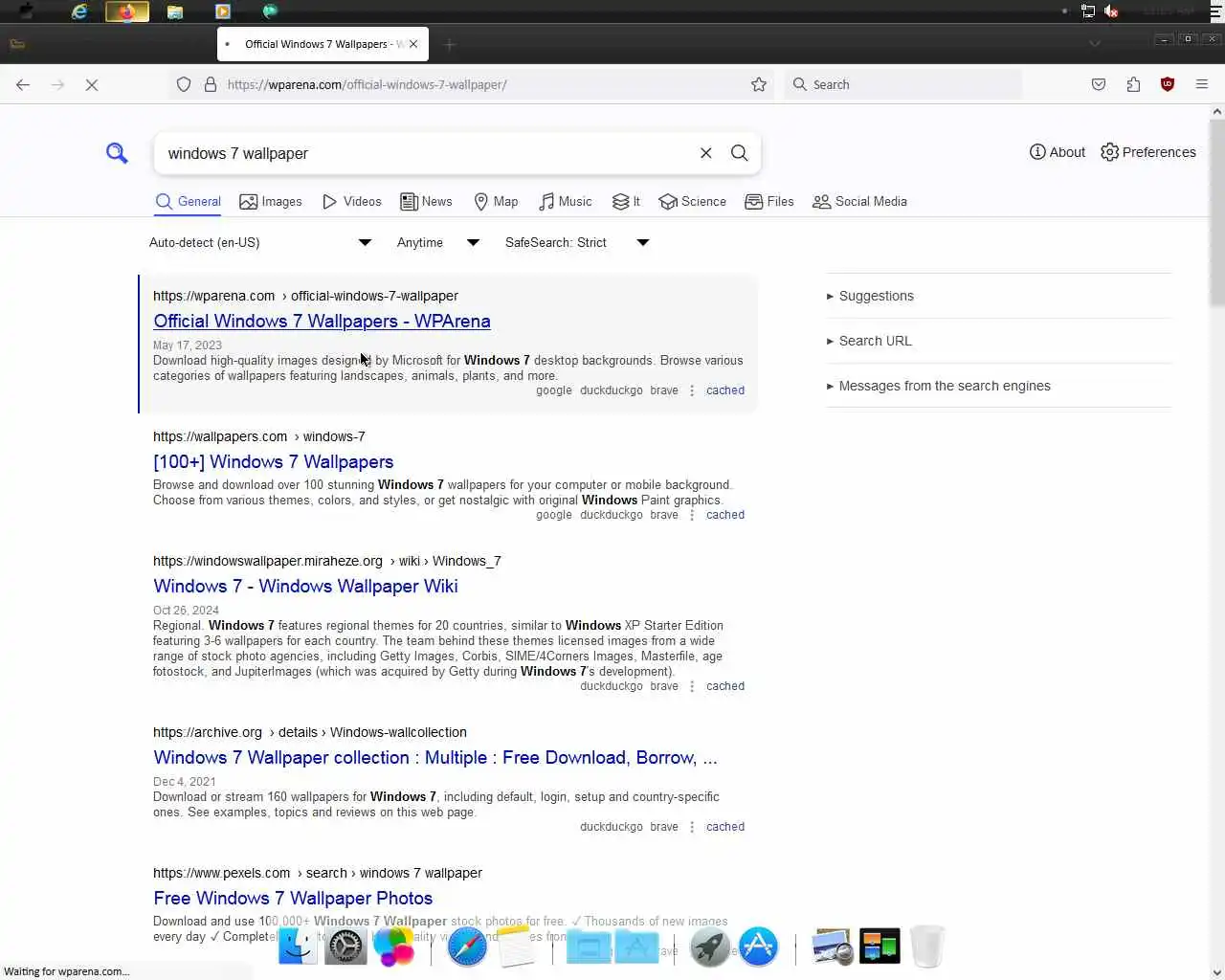
Task: Open the Notes app in the dock
Action: pos(515,947)
